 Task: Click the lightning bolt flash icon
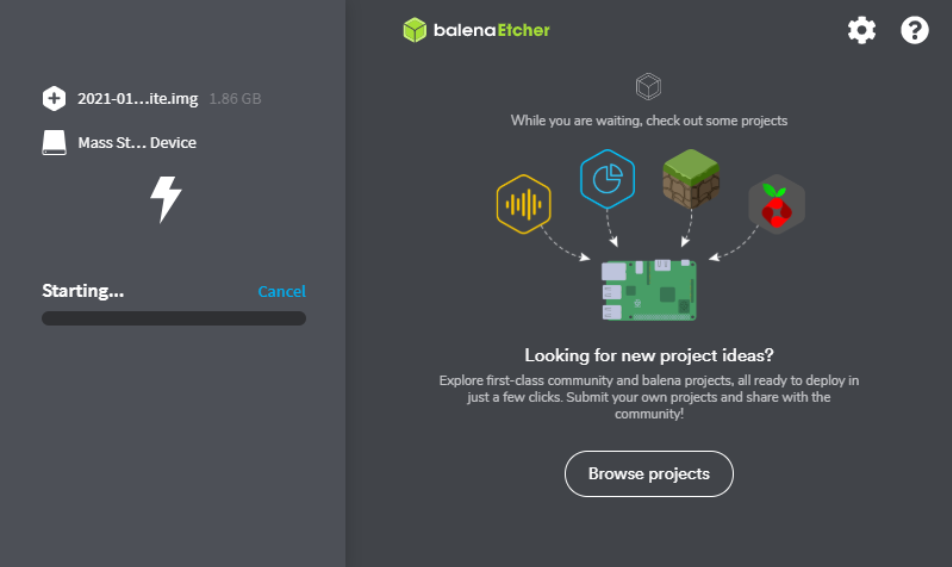[x=166, y=200]
